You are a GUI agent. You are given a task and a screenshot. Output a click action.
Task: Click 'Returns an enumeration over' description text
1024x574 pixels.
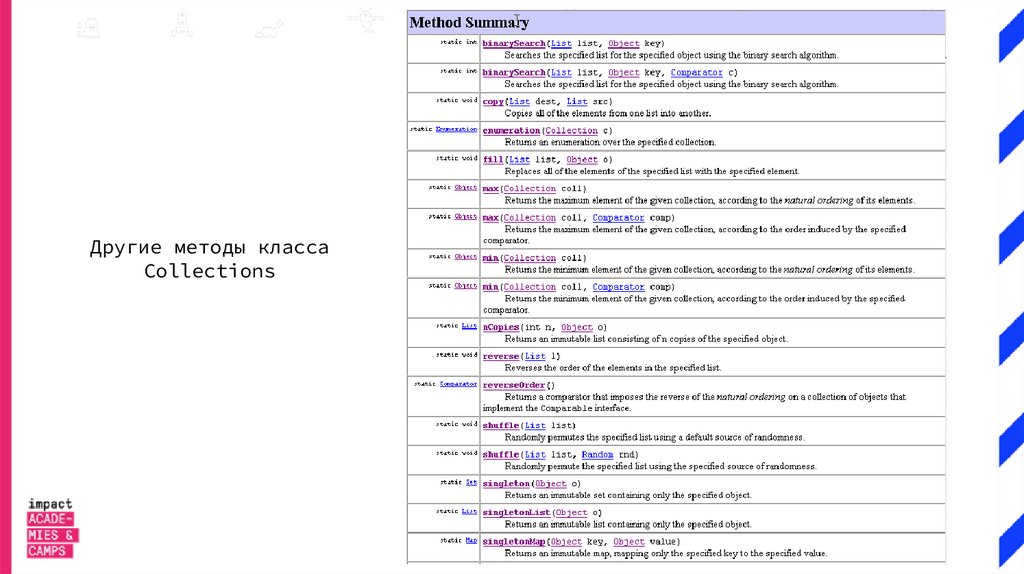pos(610,142)
